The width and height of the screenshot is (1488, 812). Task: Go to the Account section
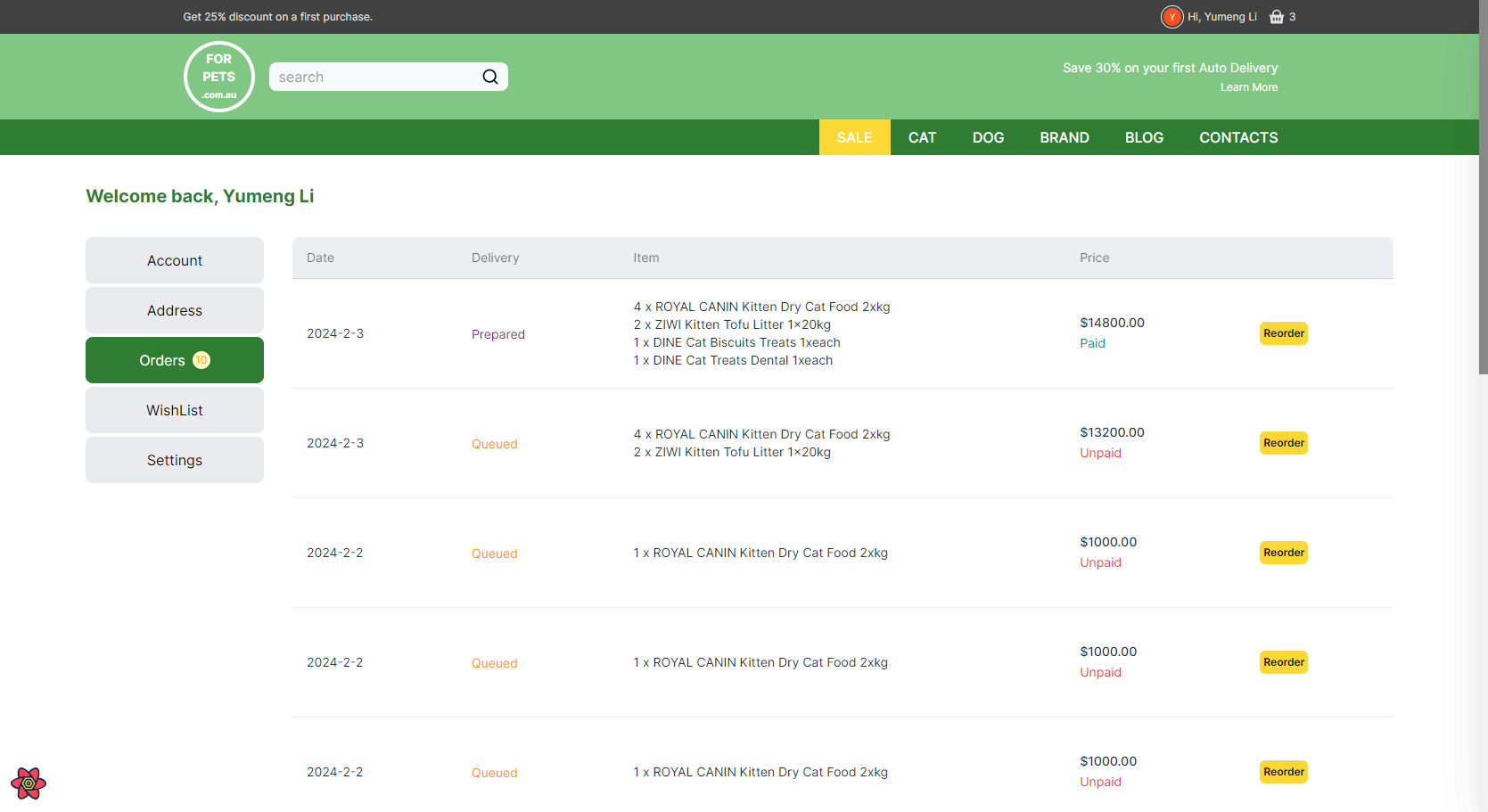[175, 260]
